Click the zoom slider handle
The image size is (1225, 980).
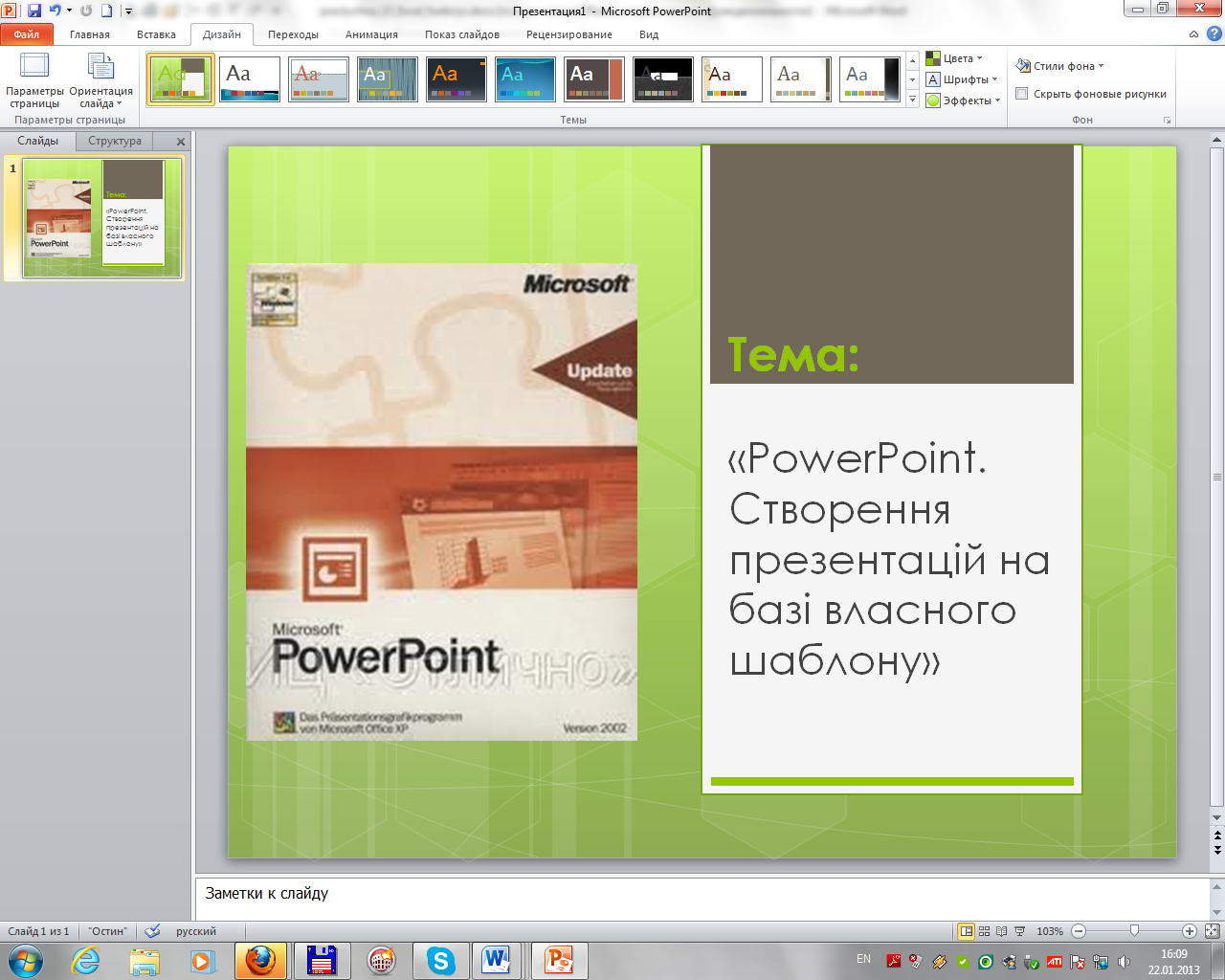1134,931
